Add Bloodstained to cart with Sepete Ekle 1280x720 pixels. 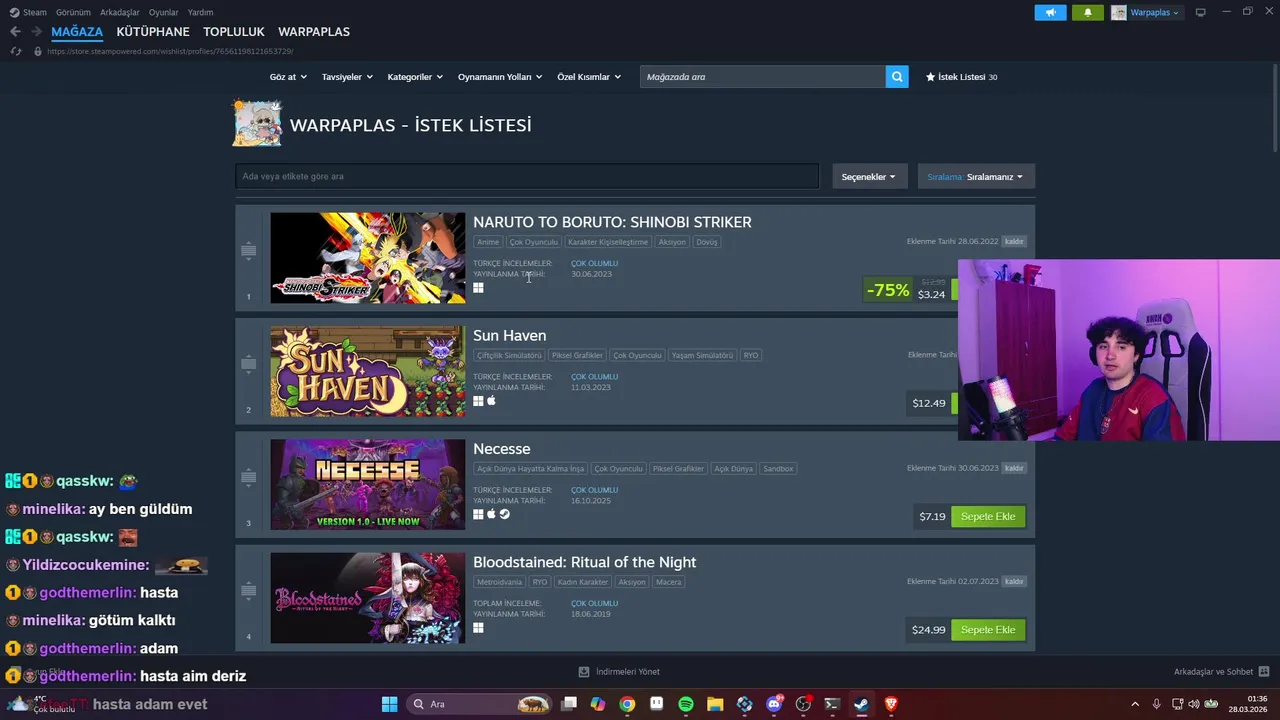click(988, 630)
